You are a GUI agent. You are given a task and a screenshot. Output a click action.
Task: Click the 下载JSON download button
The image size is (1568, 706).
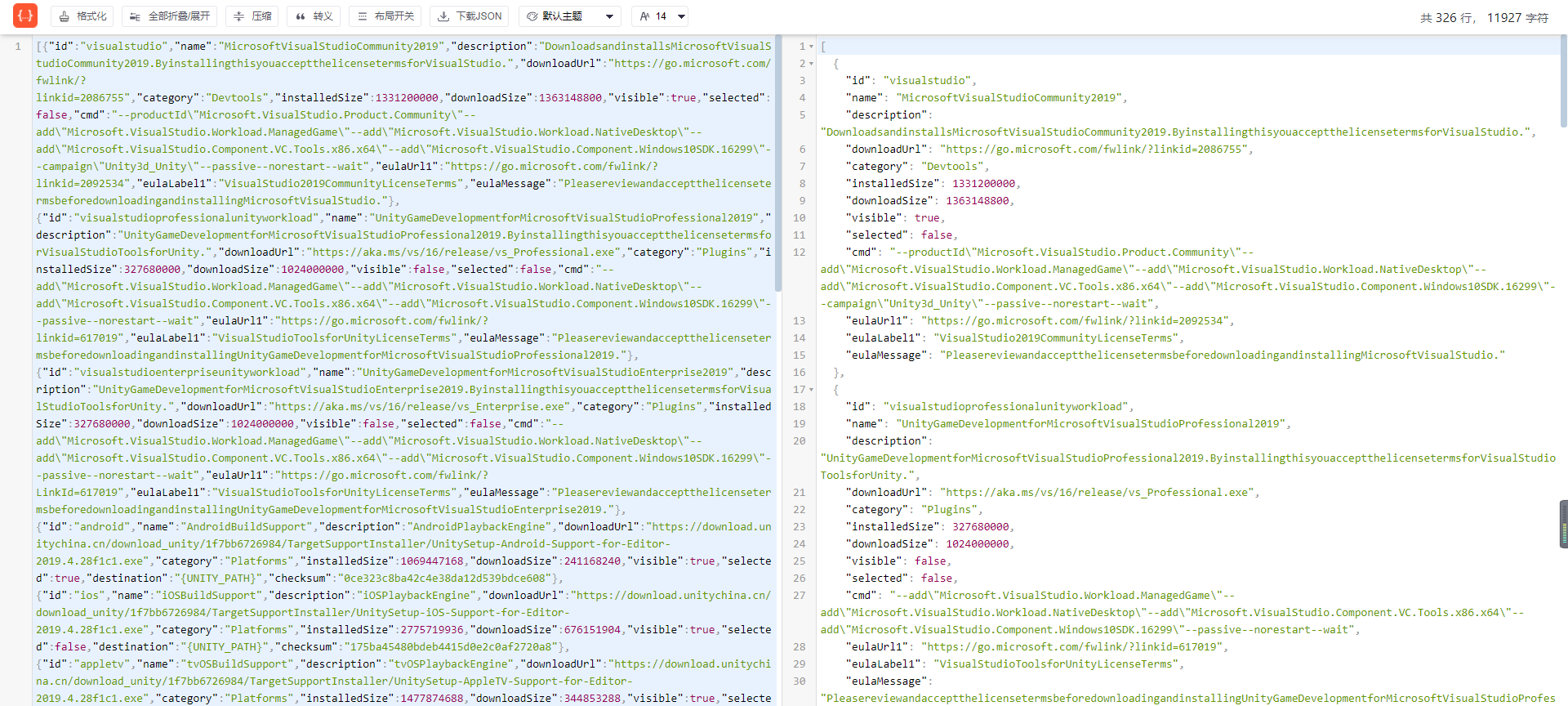coord(470,16)
